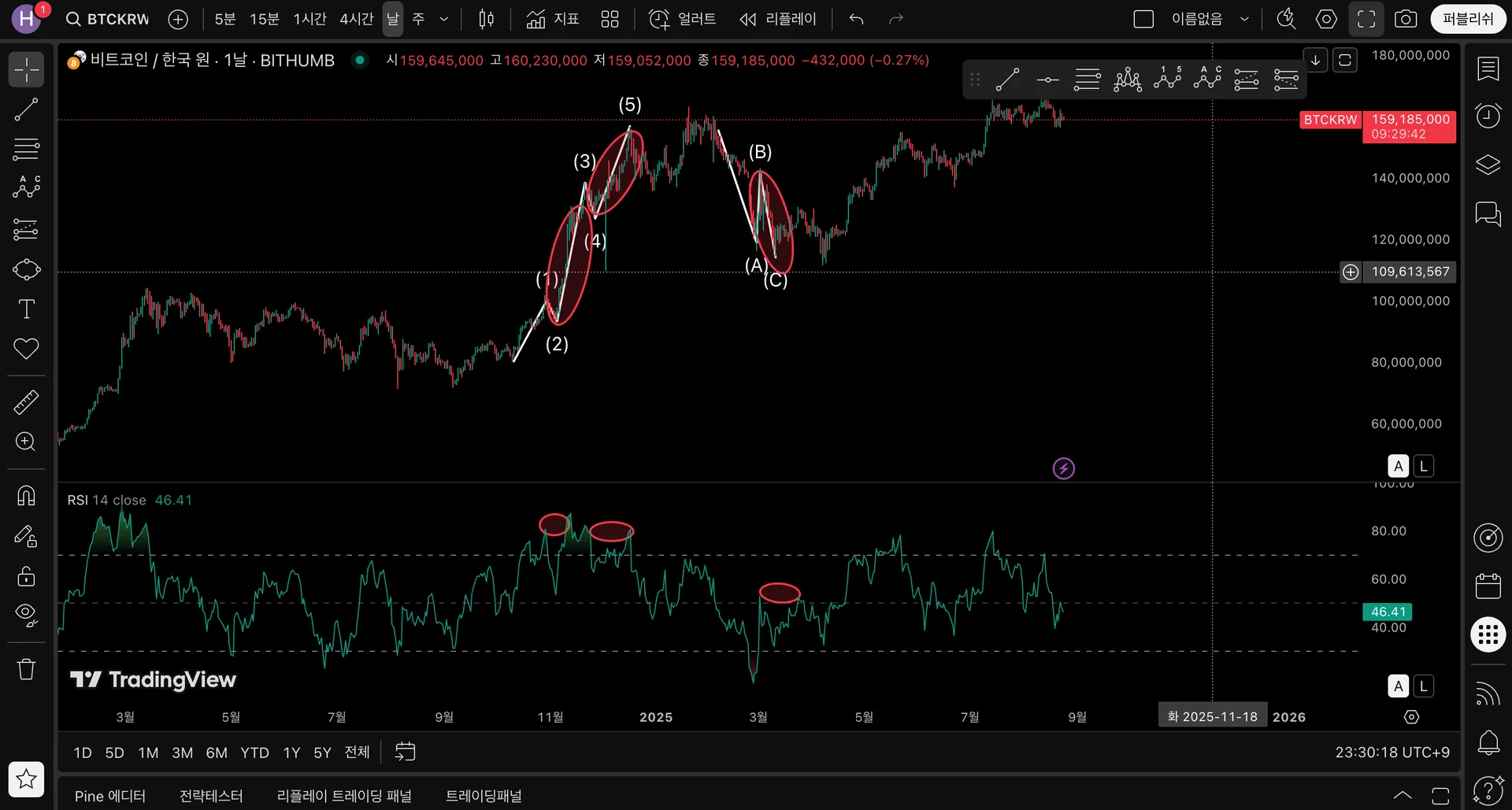The width and height of the screenshot is (1512, 810).
Task: Toggle magnet mode for drawings
Action: (26, 495)
